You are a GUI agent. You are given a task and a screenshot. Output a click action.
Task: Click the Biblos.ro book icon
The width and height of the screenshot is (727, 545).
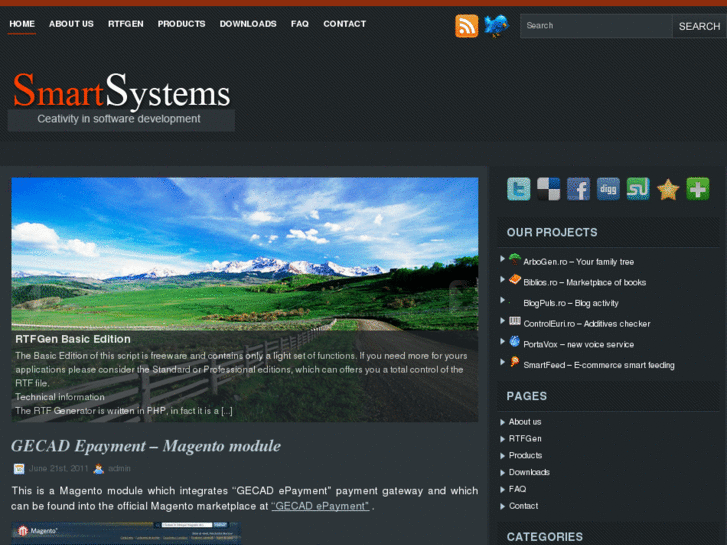coord(515,280)
